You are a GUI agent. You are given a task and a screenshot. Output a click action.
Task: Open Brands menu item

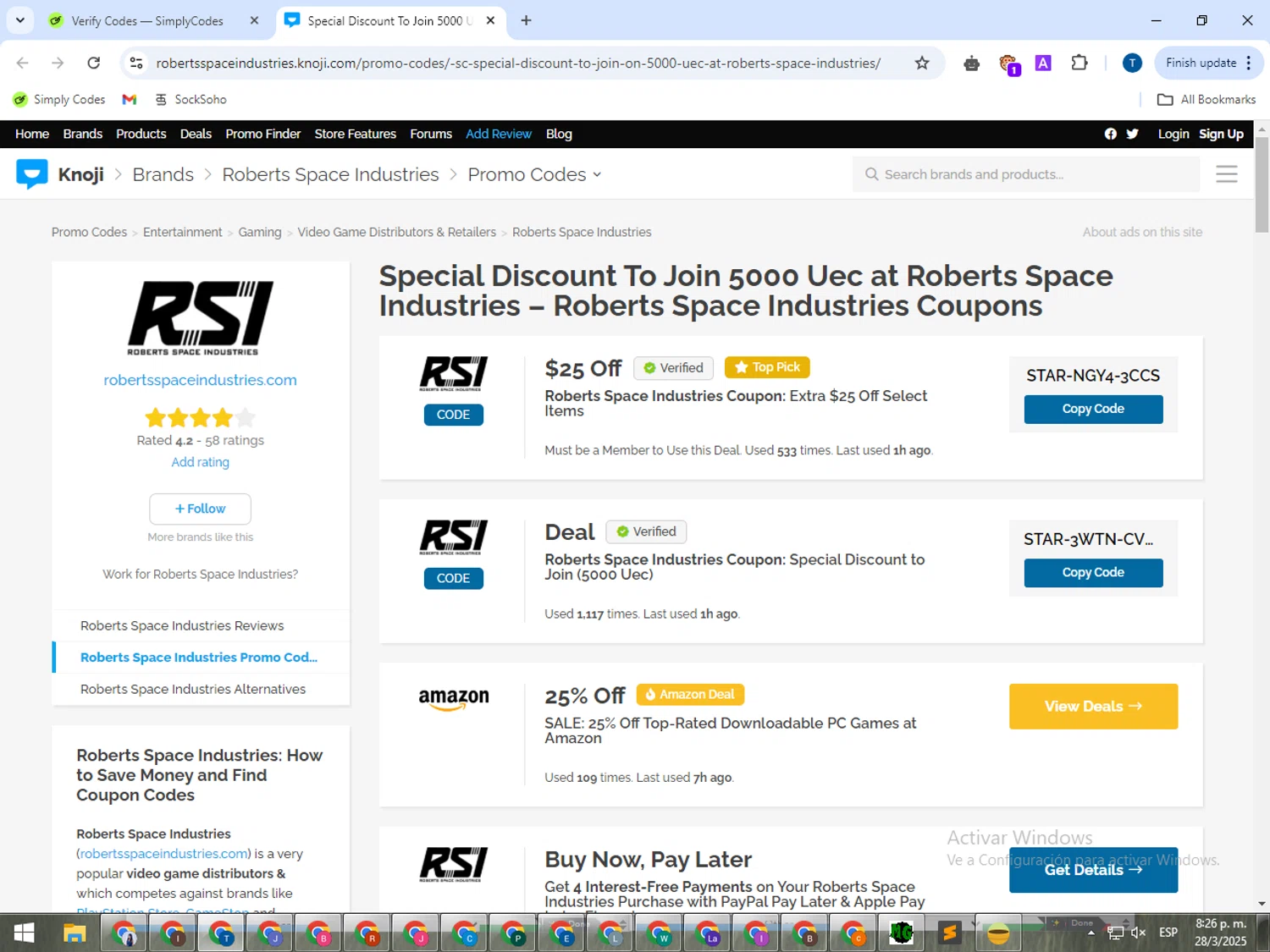point(82,134)
